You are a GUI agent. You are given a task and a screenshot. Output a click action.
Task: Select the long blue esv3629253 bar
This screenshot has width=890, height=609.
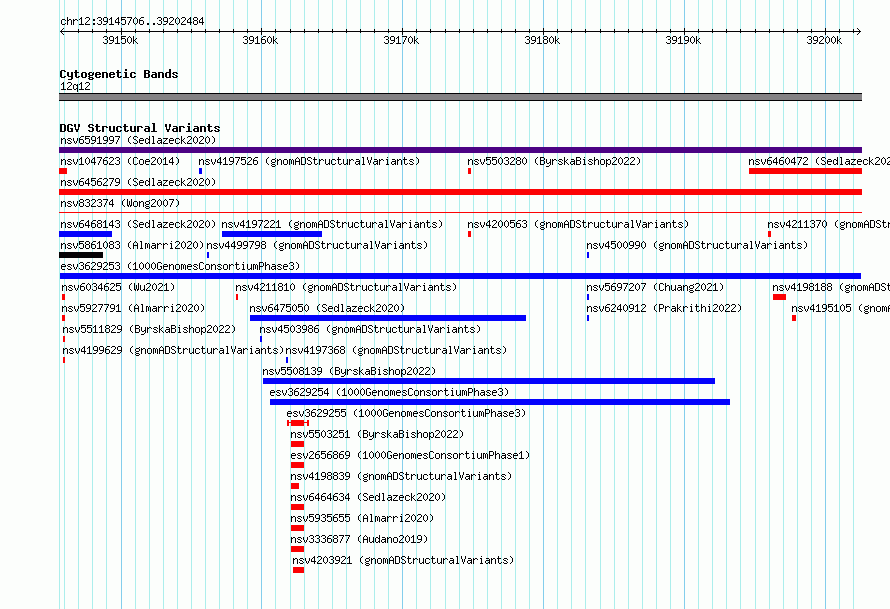tap(460, 276)
